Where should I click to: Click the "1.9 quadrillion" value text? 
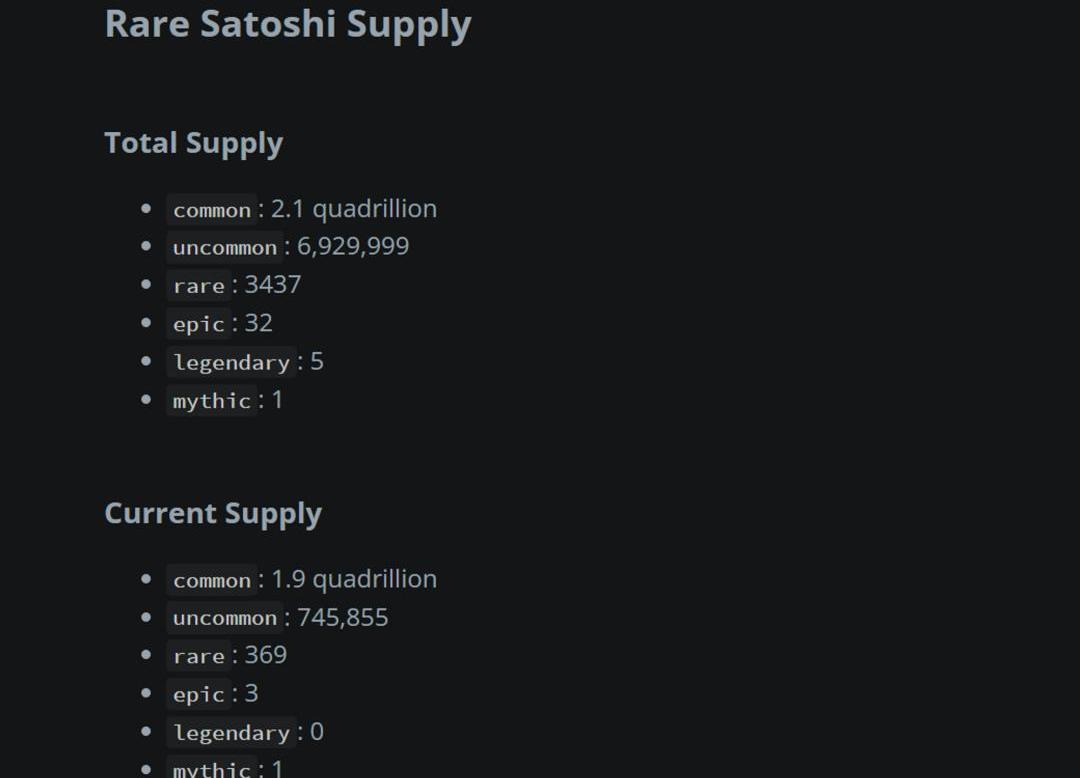(x=354, y=579)
